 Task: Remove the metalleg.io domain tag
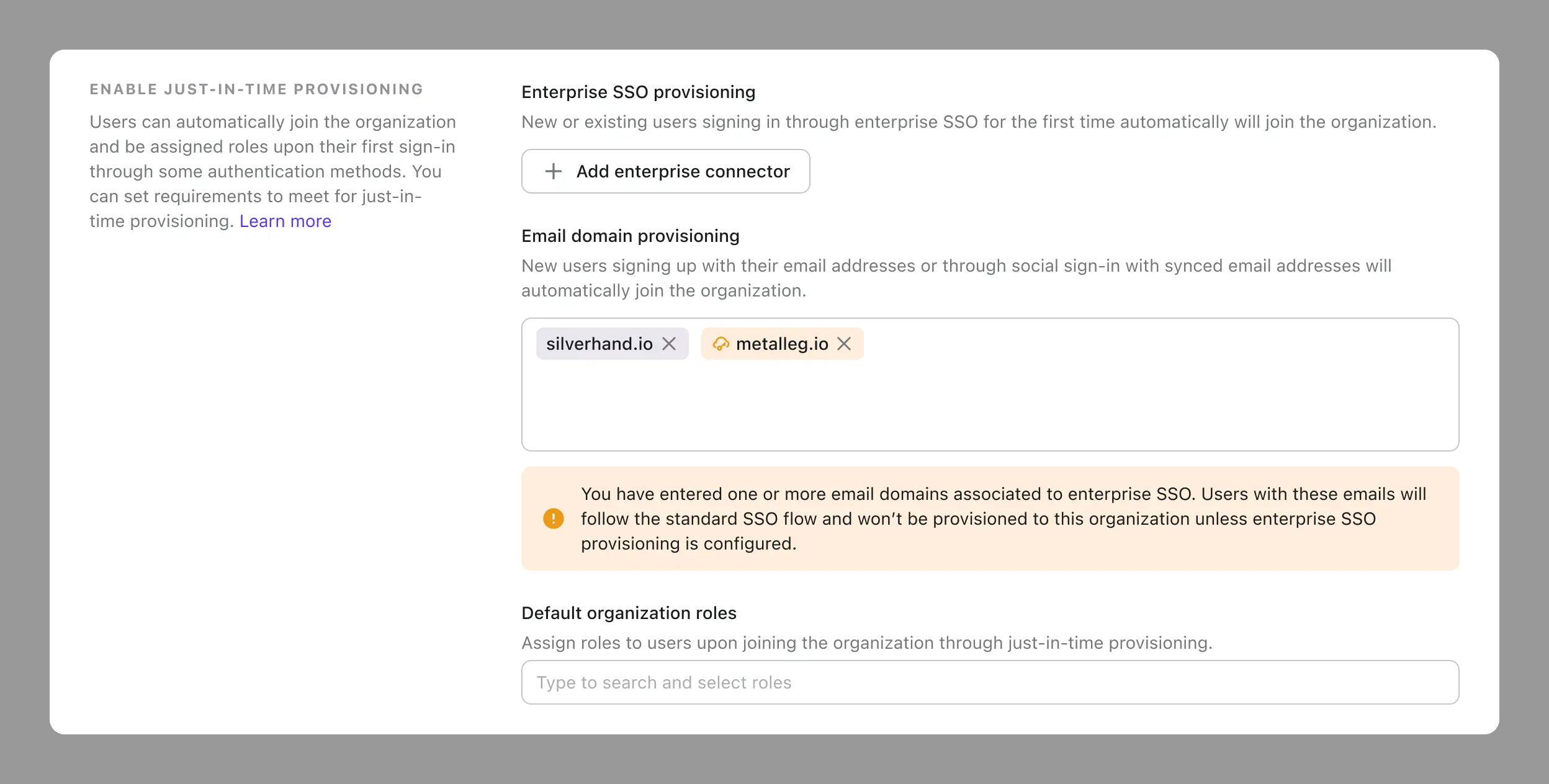click(844, 344)
